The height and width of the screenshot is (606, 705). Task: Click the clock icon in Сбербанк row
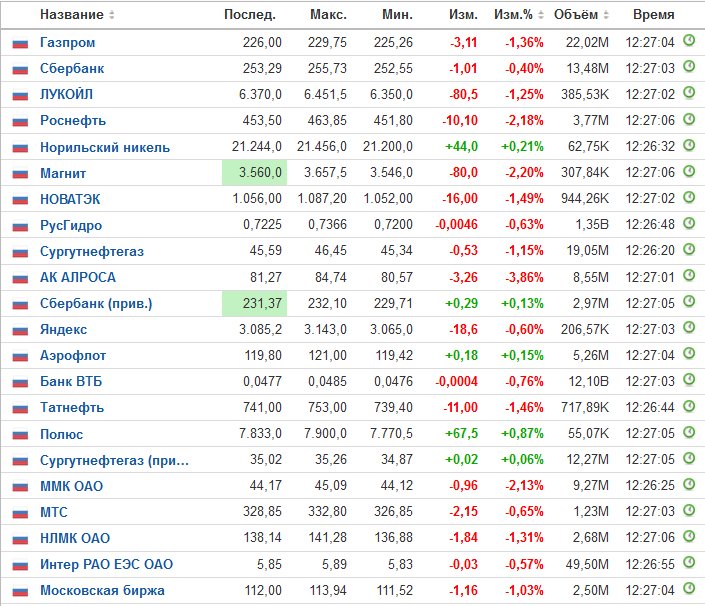click(x=689, y=67)
